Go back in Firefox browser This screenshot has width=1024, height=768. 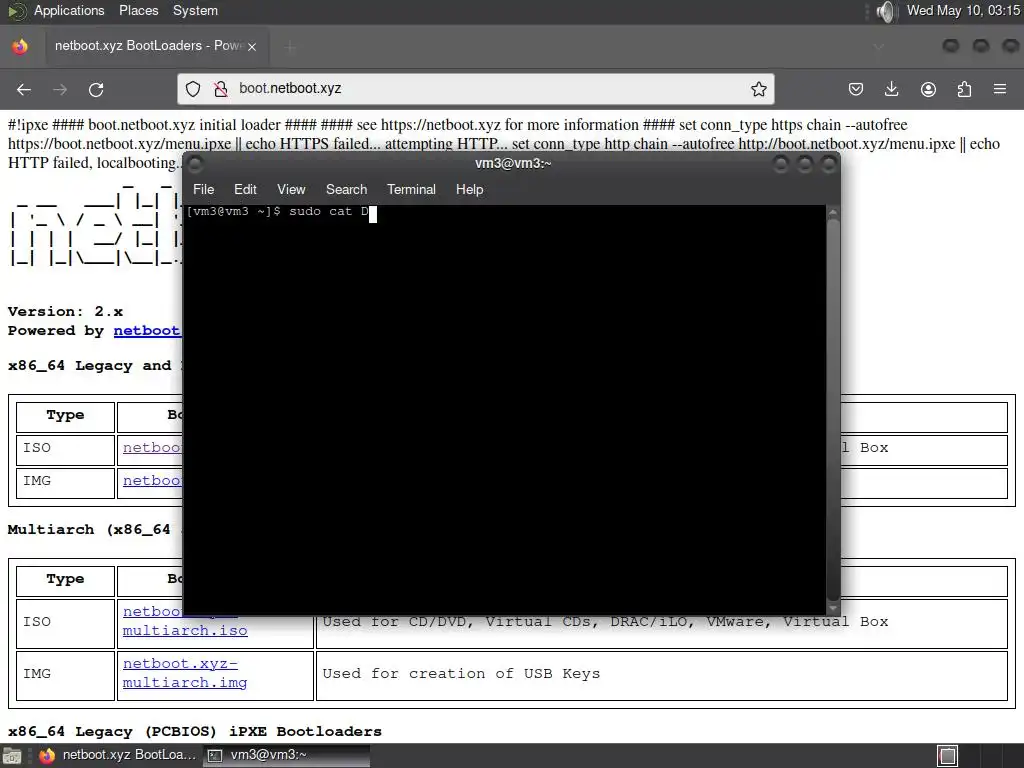coord(24,89)
